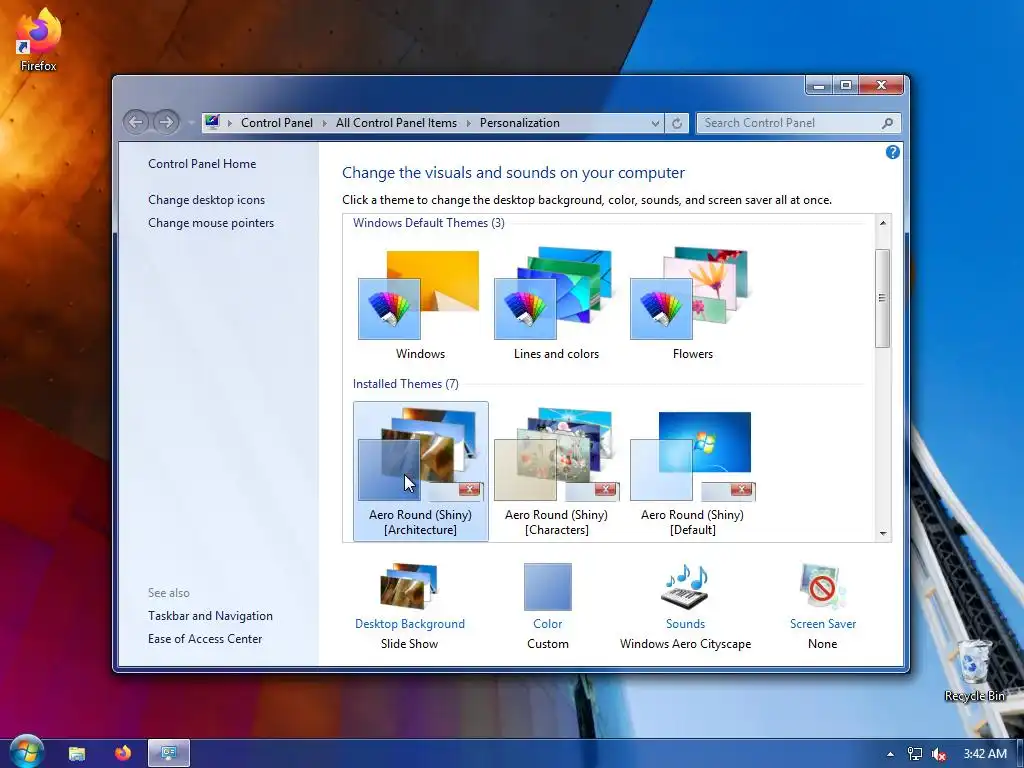Expand the arrow after Control Panel
Screen dimensions: 1024x768
point(325,123)
